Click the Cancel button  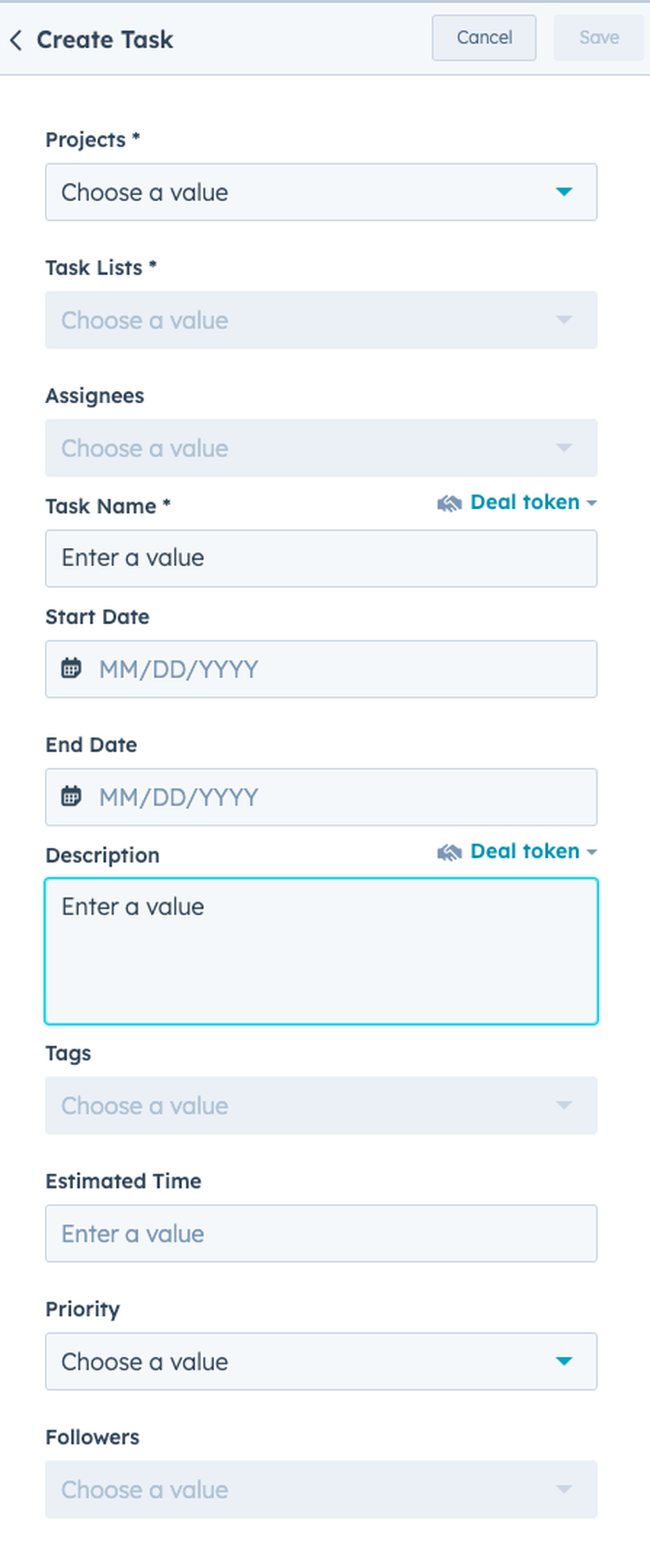pos(483,38)
